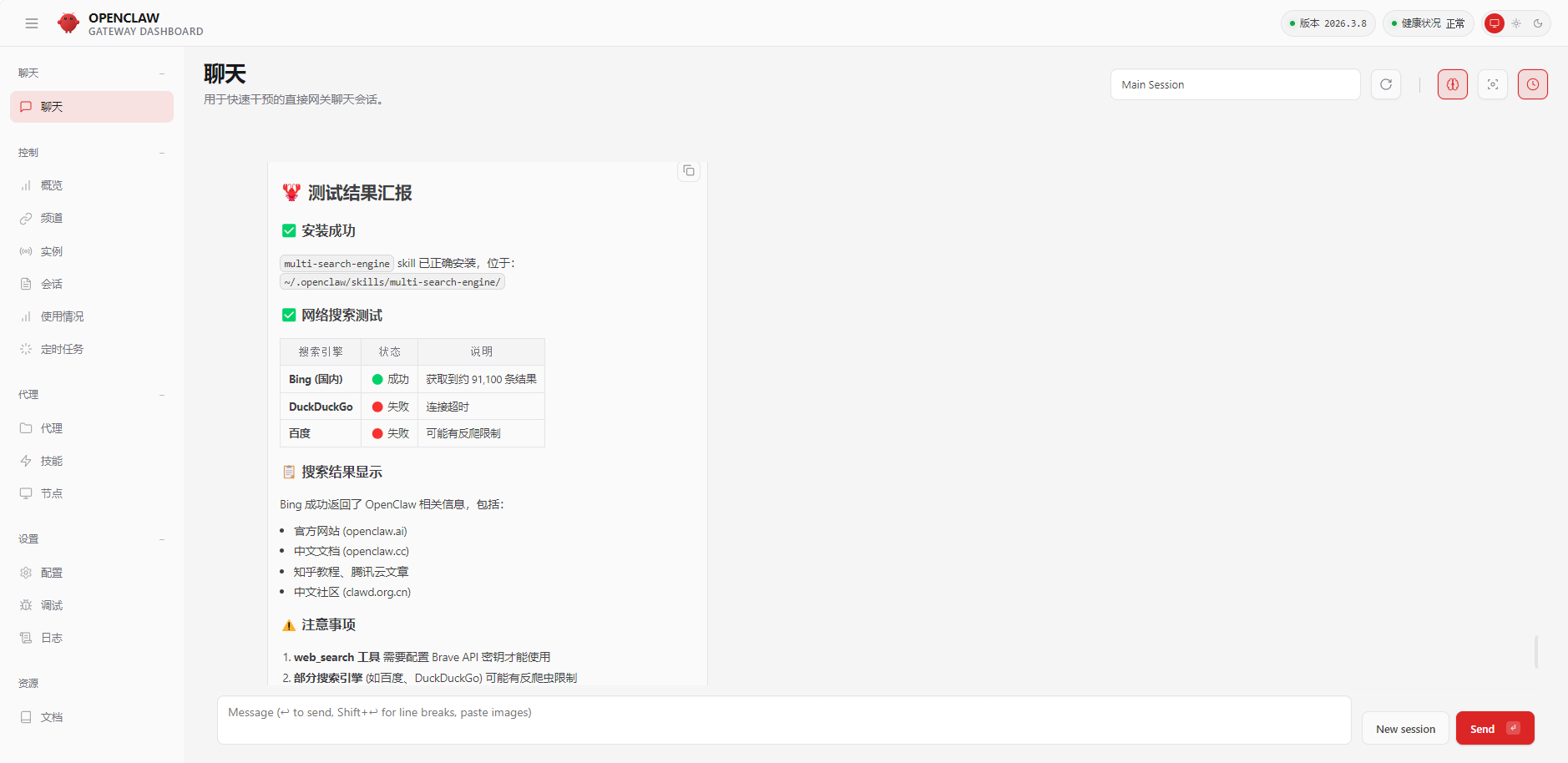Open 调试 in the sidebar
Viewport: 1568px width, 763px height.
pos(52,605)
